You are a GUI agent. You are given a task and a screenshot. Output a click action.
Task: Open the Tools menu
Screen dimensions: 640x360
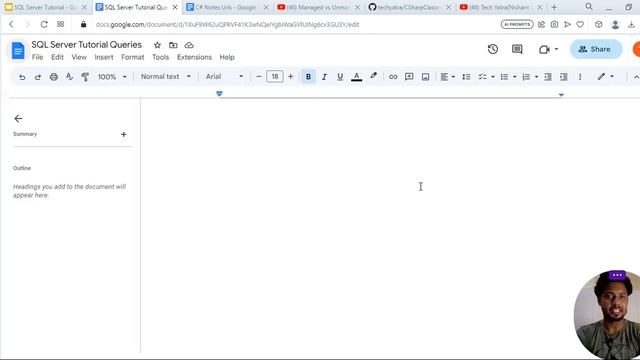(160, 57)
